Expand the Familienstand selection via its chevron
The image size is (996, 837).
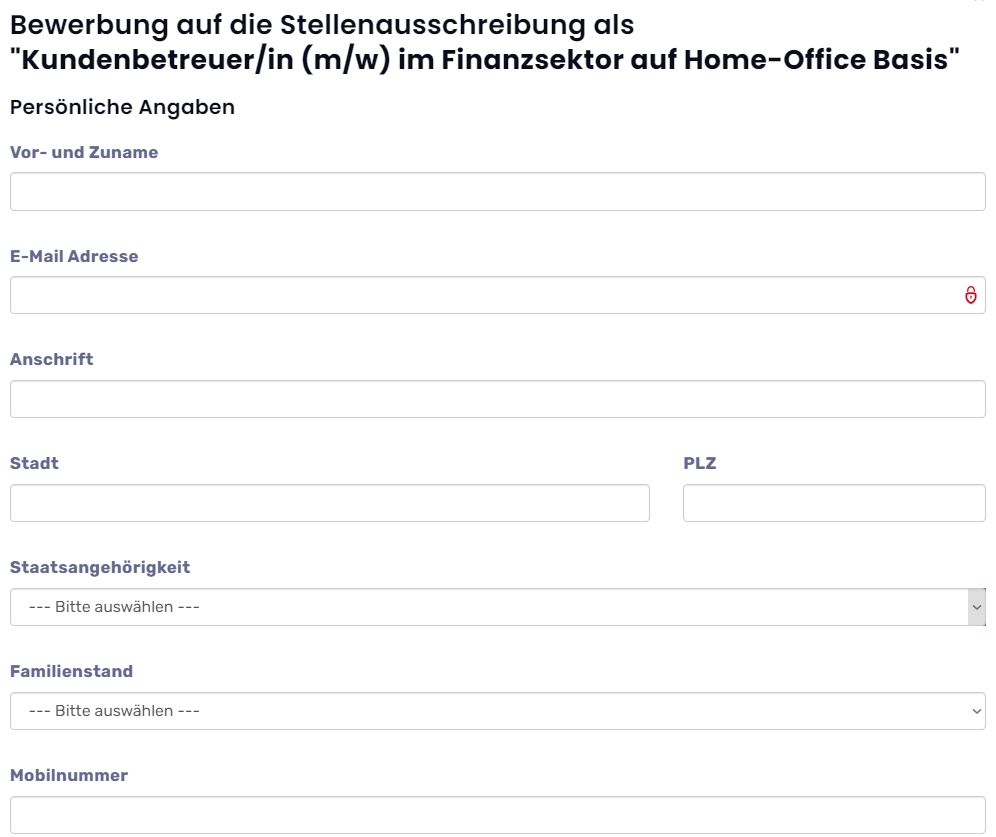coord(976,711)
